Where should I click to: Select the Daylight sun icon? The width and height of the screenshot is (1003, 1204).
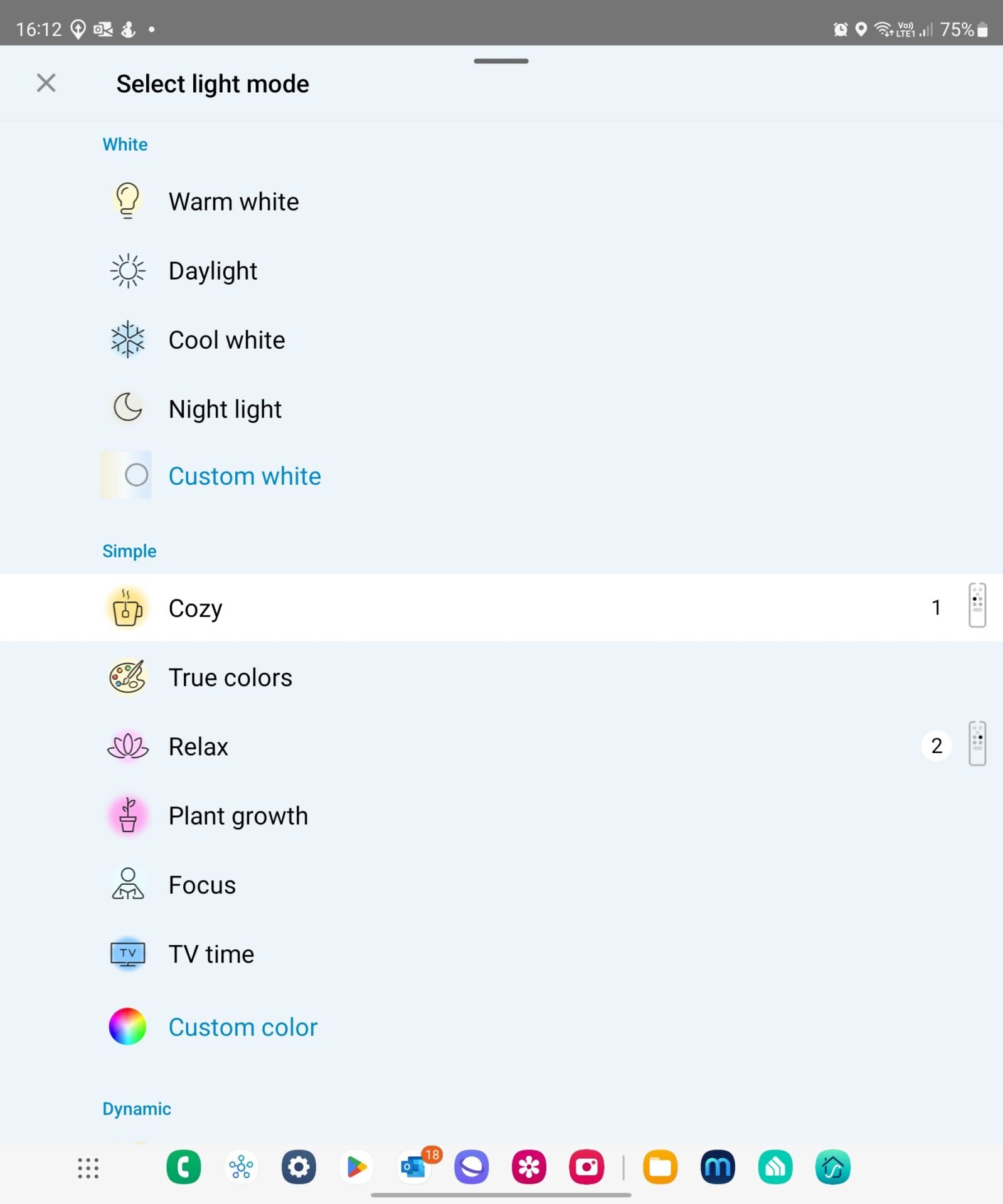127,270
